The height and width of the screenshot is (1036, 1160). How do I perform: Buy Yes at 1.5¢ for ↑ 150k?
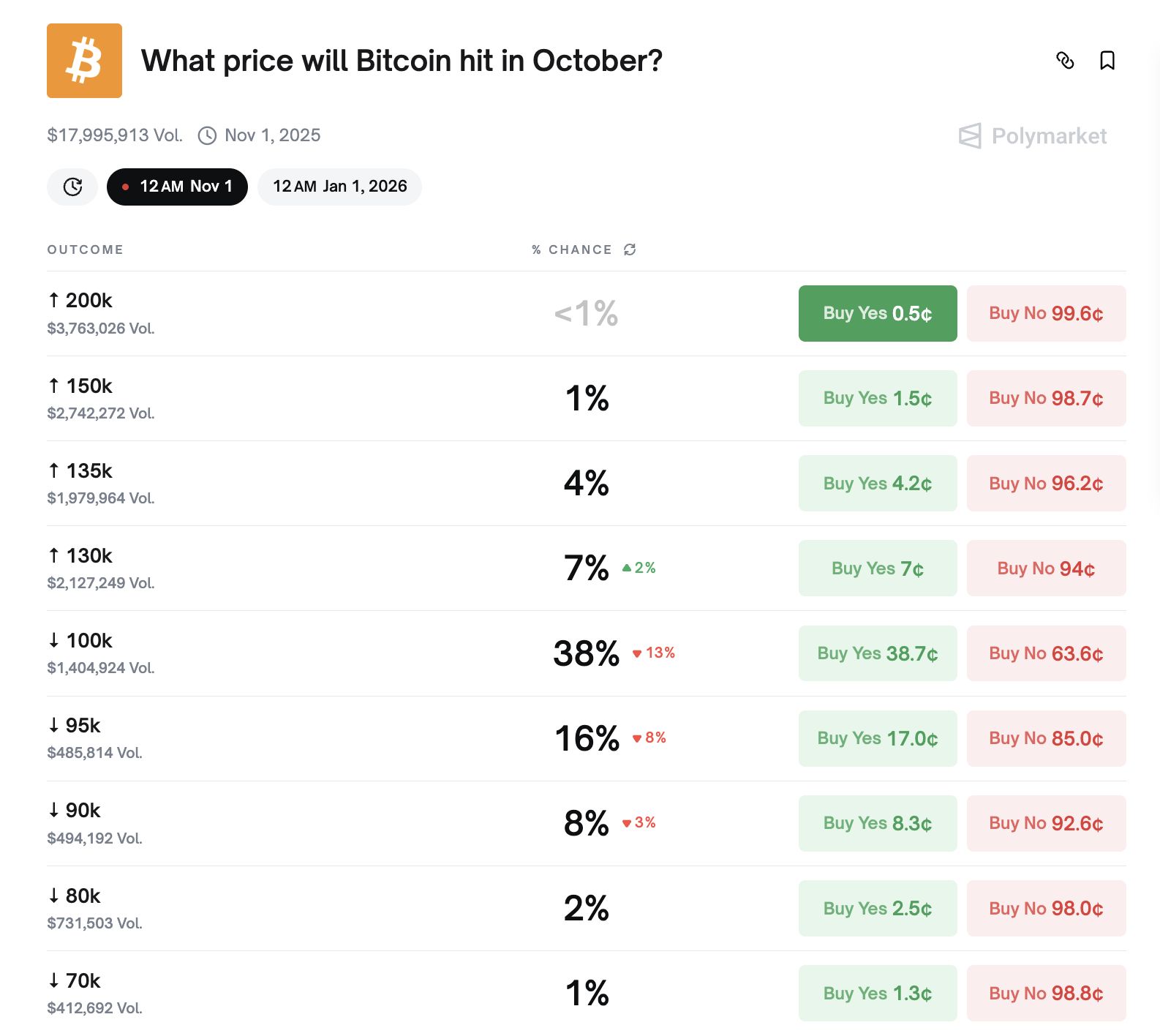pyautogui.click(x=877, y=398)
